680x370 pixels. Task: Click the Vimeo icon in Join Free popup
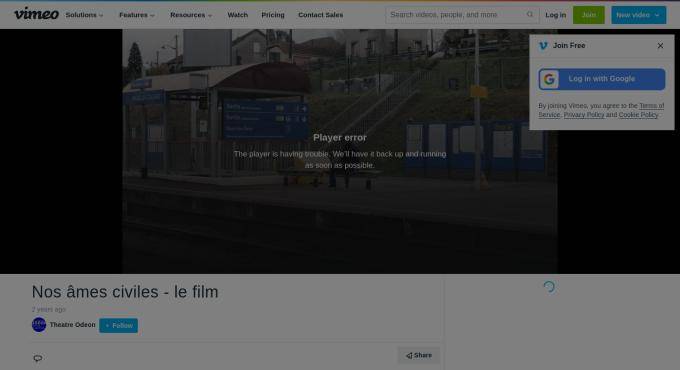(543, 46)
